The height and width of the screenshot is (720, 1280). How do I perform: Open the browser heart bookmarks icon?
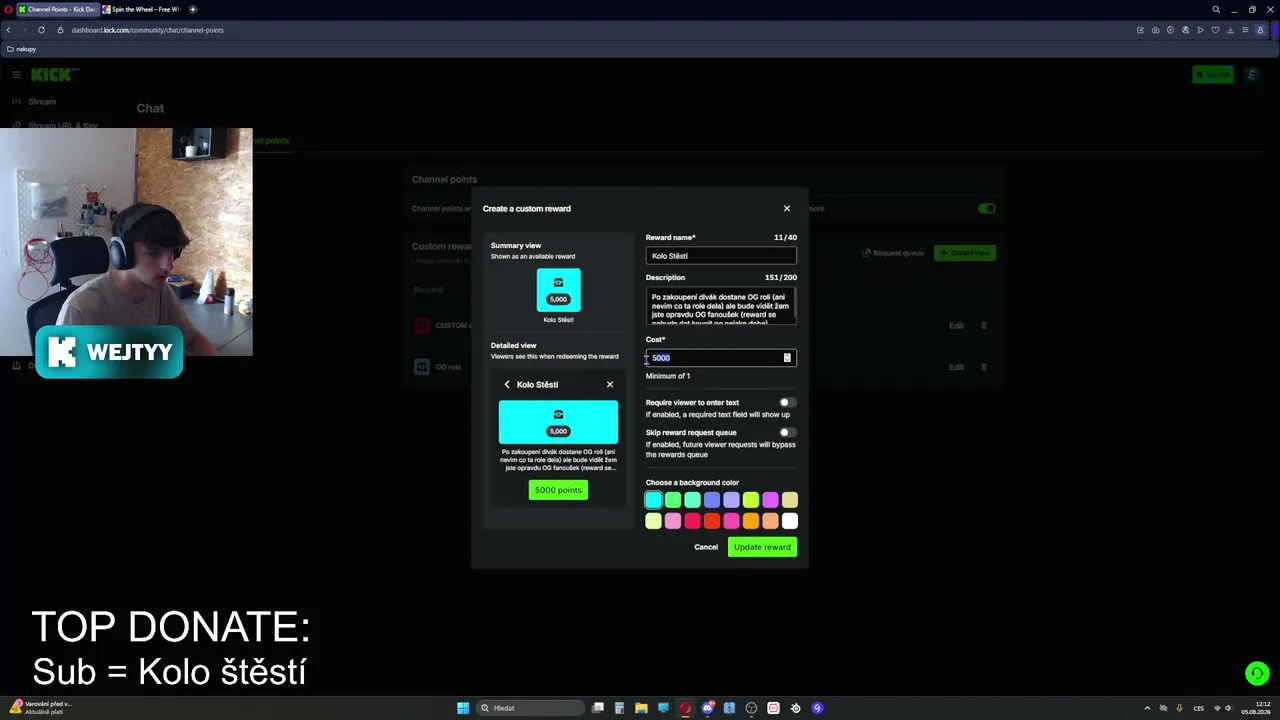tap(1215, 30)
